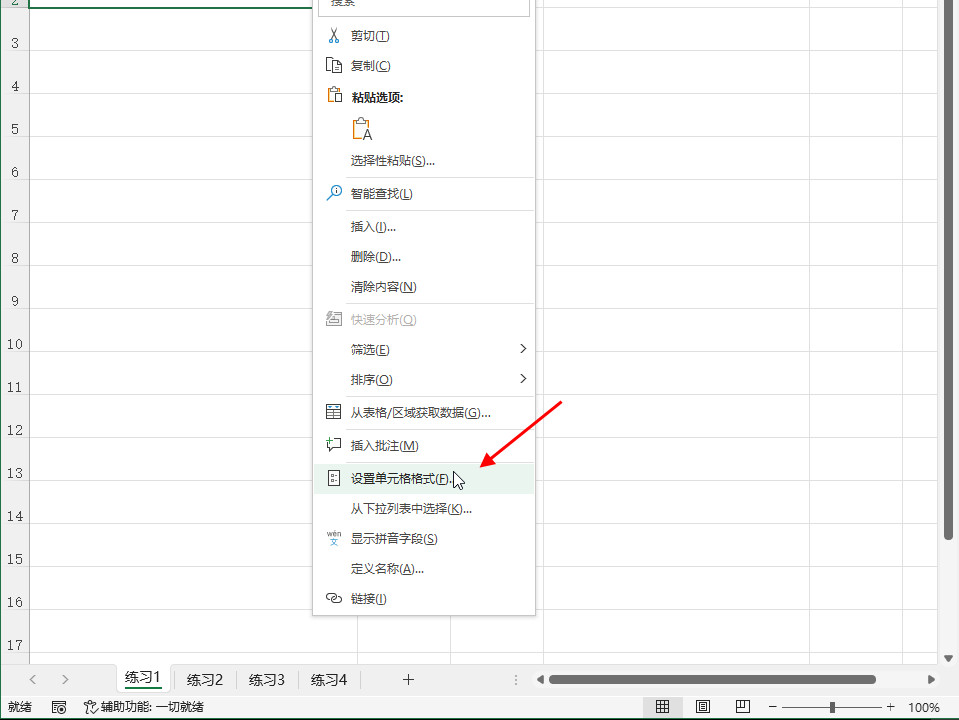Viewport: 959px width, 720px height.
Task: Click the 就绪 status indicator
Action: click(x=20, y=707)
